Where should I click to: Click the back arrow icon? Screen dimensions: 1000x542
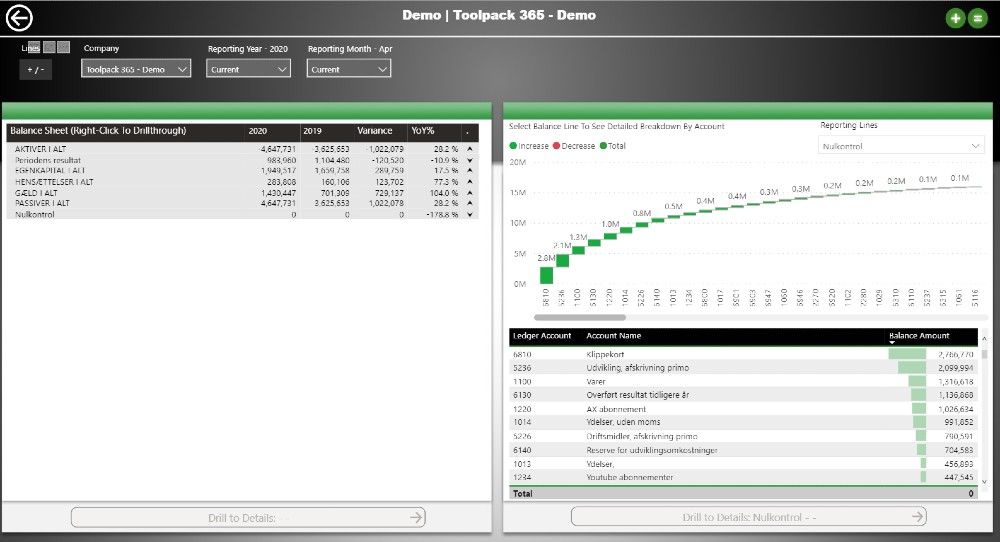pyautogui.click(x=20, y=17)
